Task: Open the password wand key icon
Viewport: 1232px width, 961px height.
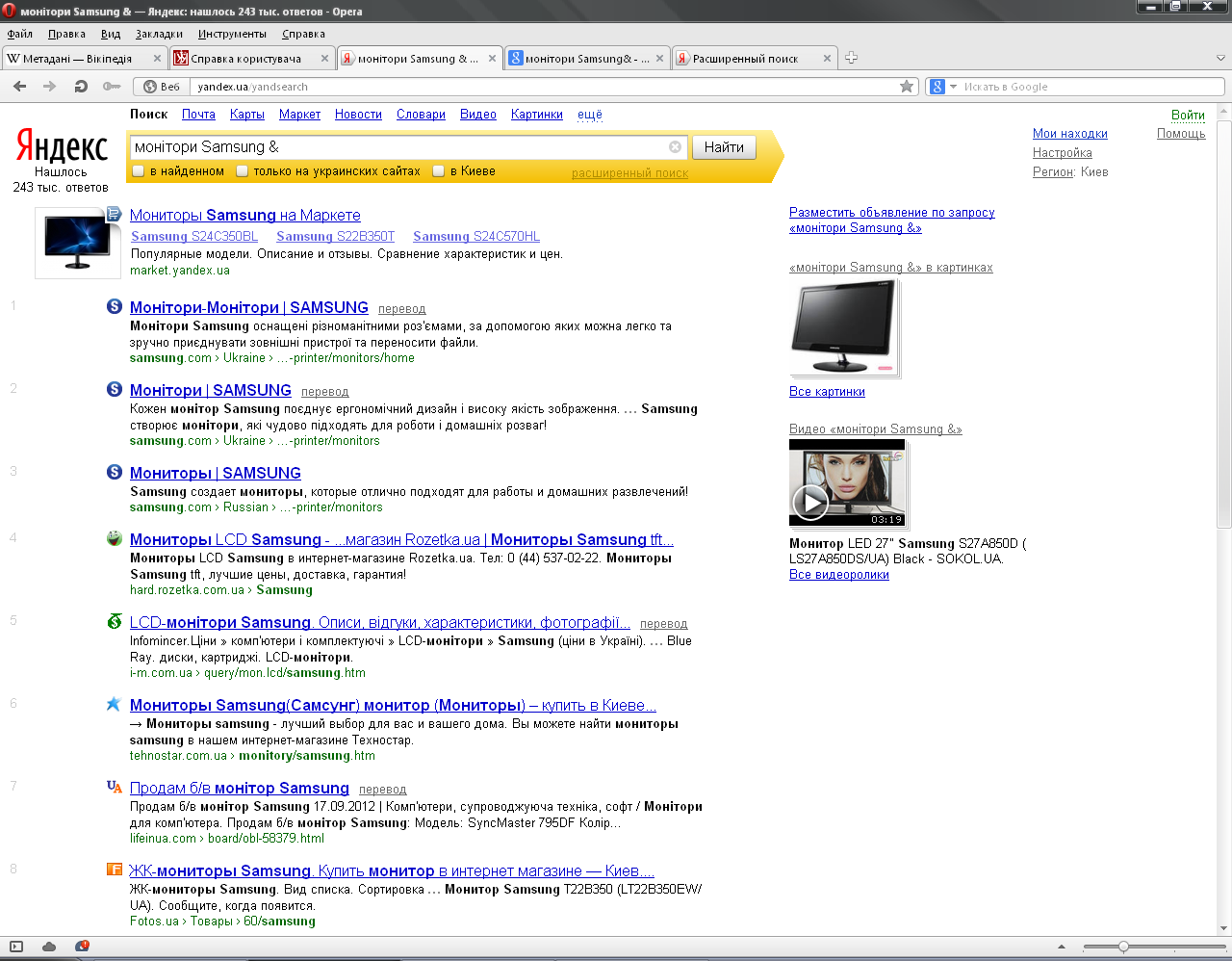Action: pos(112,87)
